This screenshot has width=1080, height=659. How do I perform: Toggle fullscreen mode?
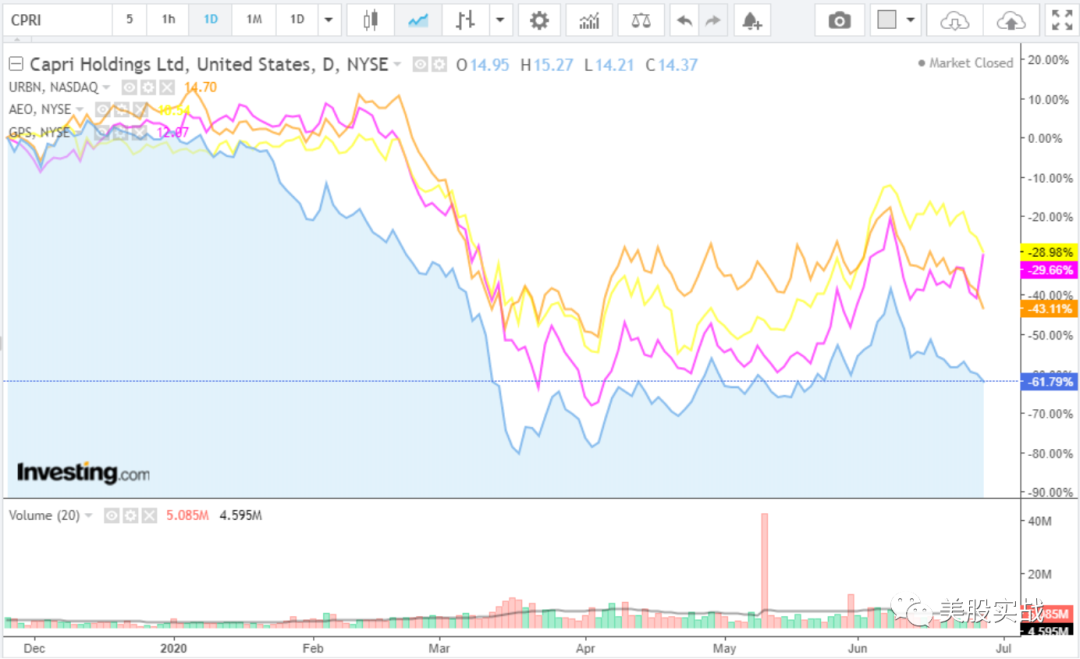pos(1061,20)
